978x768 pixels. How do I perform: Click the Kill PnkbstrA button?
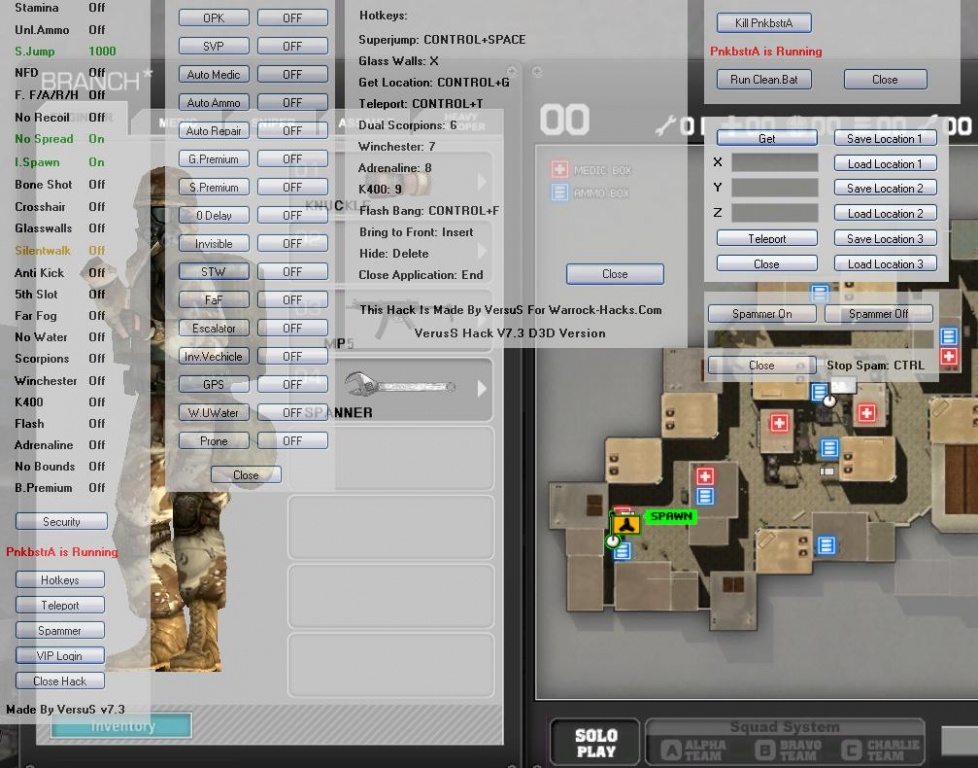coord(764,23)
